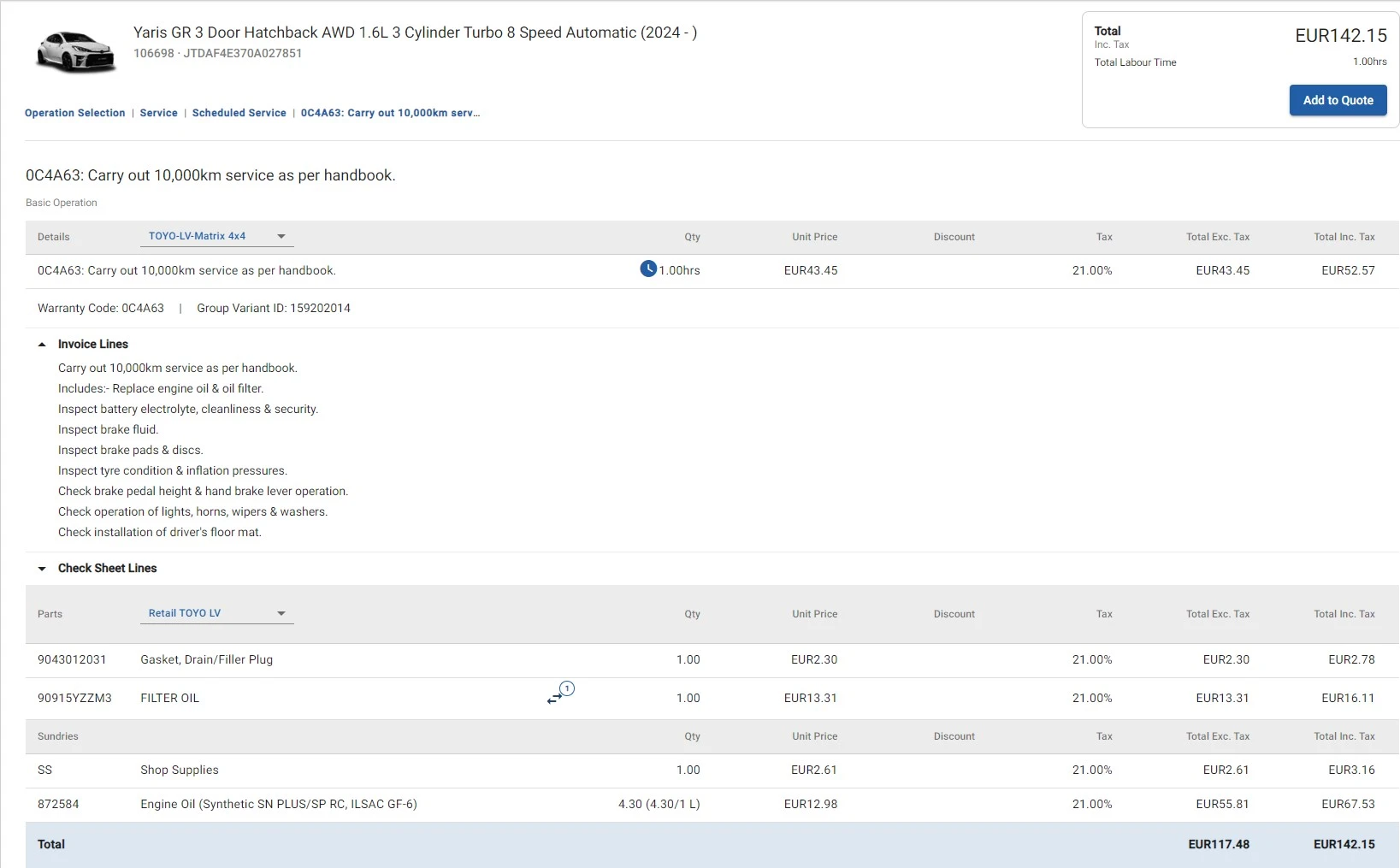This screenshot has height=868, width=1400.
Task: Select the labour total EUR52.57
Action: [1349, 270]
